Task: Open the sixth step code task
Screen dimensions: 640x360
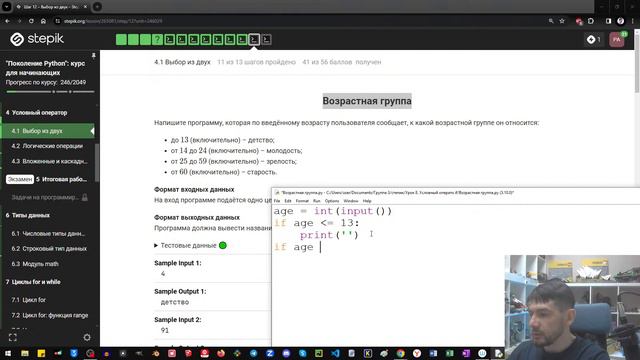Action: tap(182, 40)
